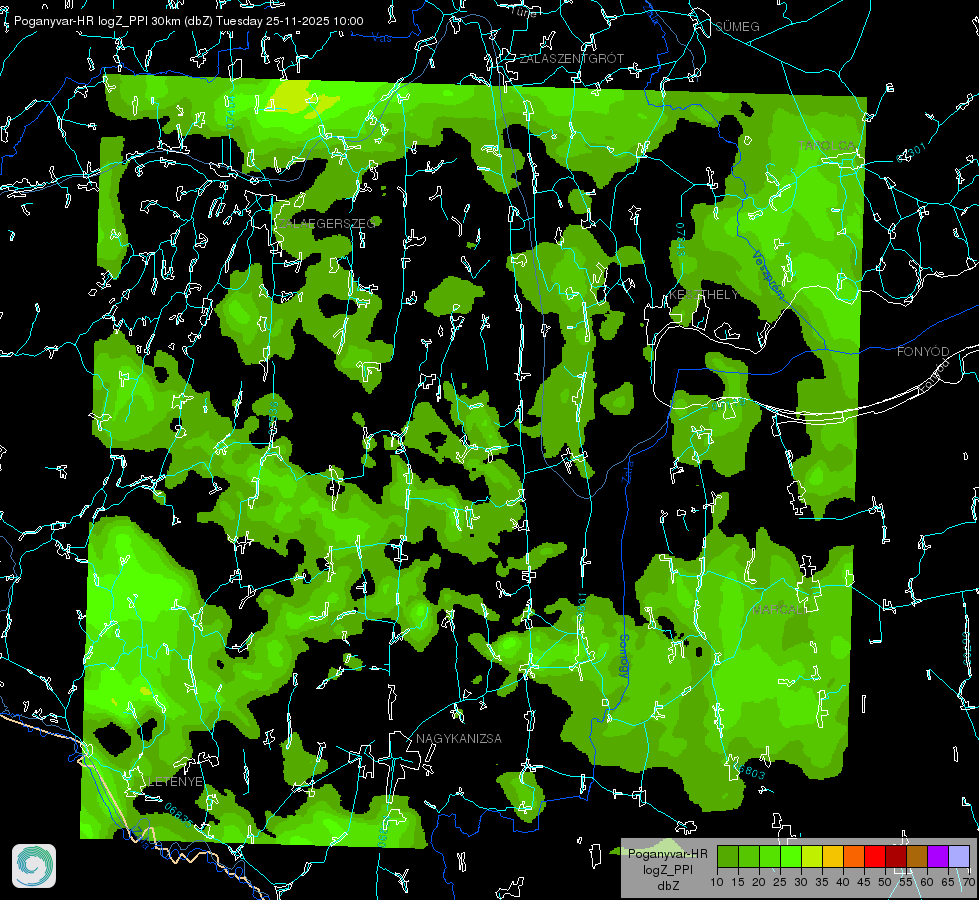Click the ZALASZENTGRÓT city label
Viewport: 979px width, 900px height.
(x=572, y=59)
